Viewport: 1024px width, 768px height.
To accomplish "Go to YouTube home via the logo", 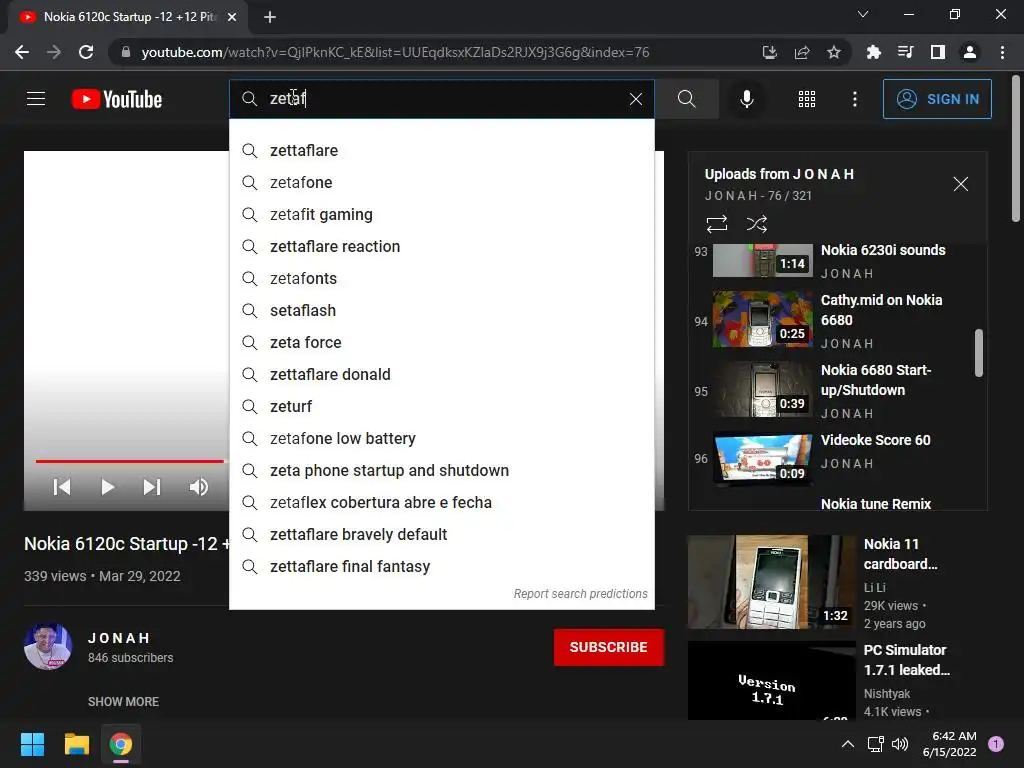I will [x=117, y=99].
